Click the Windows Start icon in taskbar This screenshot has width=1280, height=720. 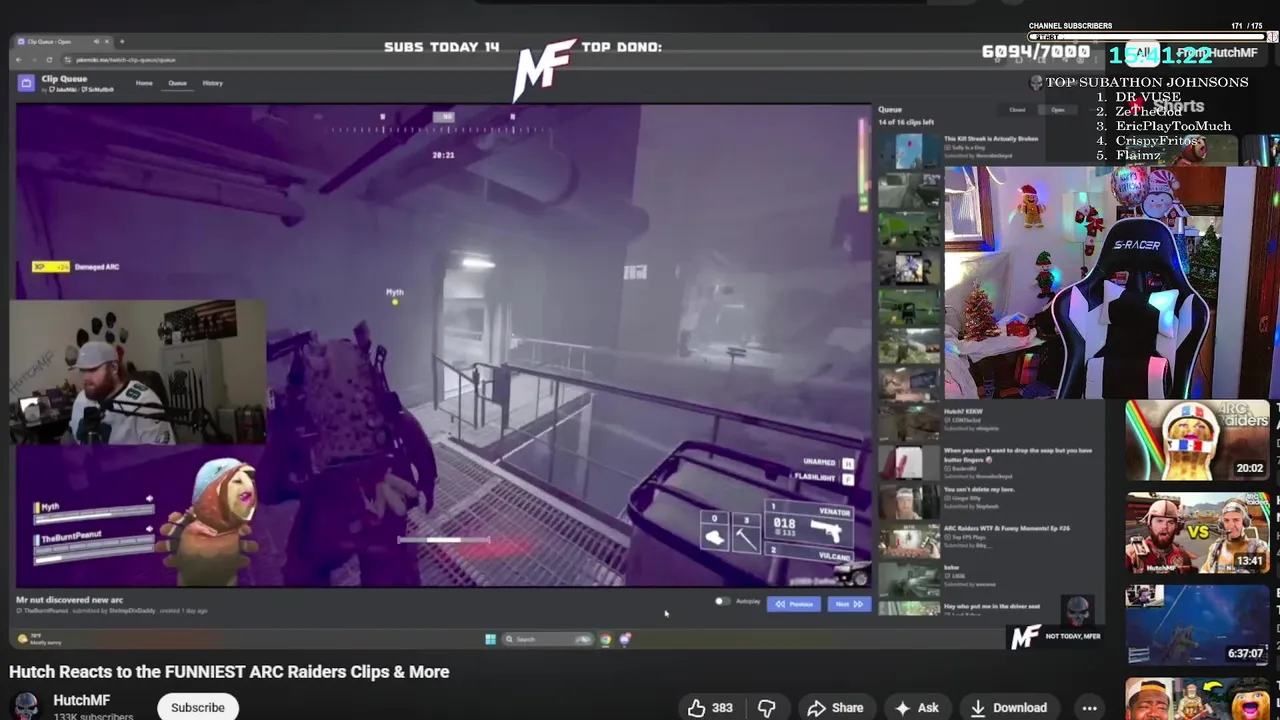pos(490,639)
